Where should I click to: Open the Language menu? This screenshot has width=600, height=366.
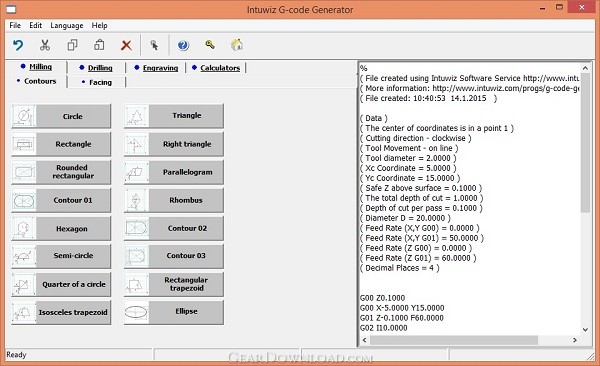[x=67, y=25]
